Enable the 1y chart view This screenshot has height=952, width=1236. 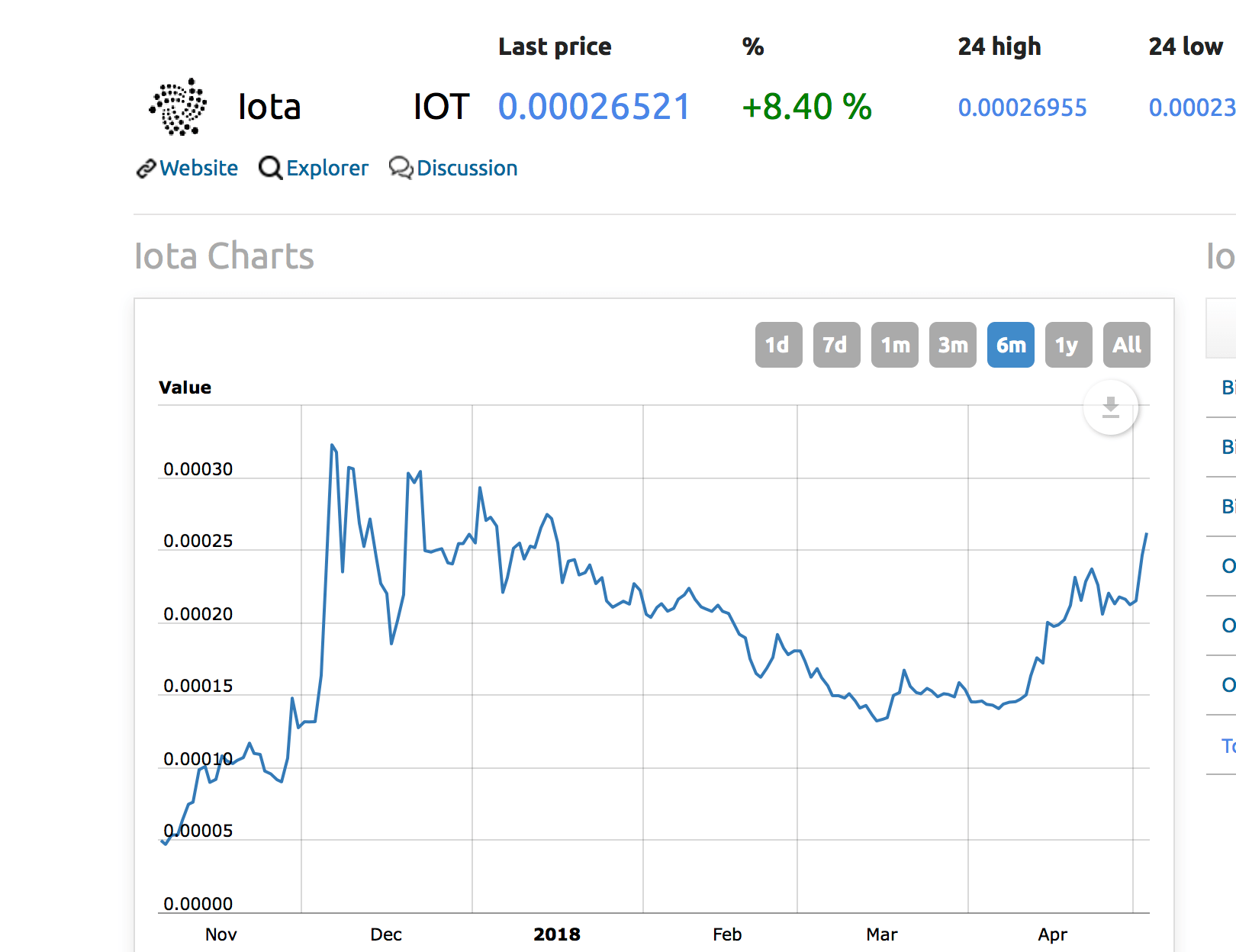[1068, 345]
